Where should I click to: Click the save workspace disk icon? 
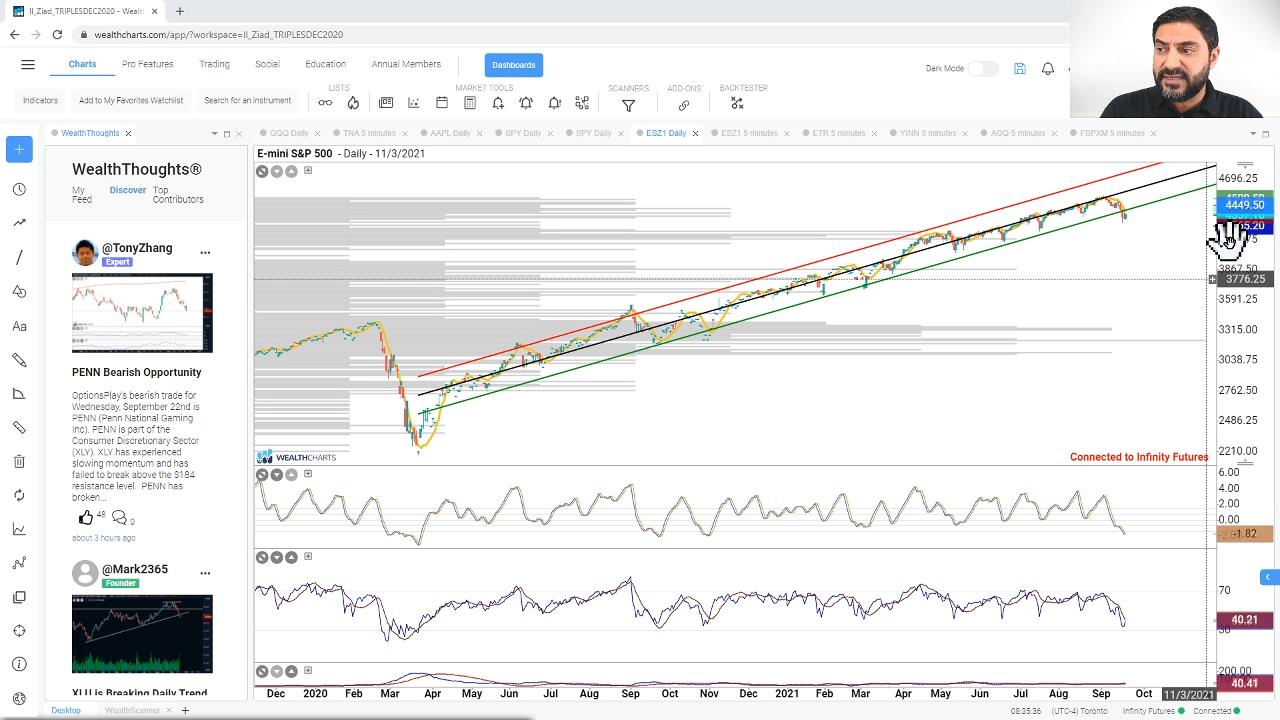click(x=1019, y=69)
